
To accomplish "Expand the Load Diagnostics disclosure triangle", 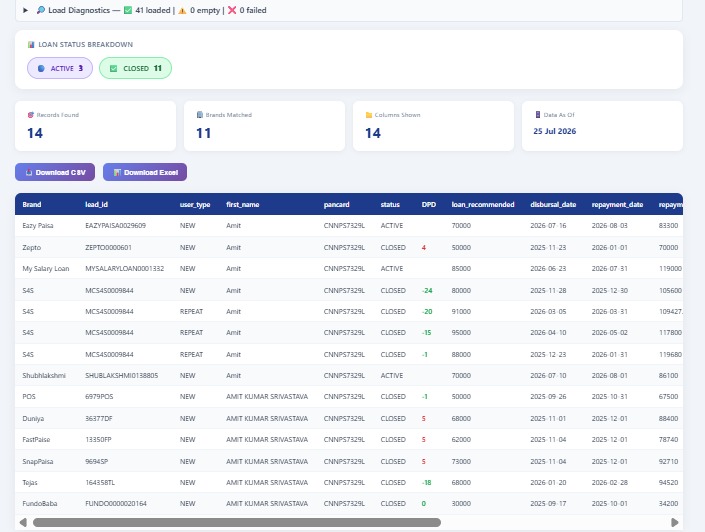I will [25, 10].
